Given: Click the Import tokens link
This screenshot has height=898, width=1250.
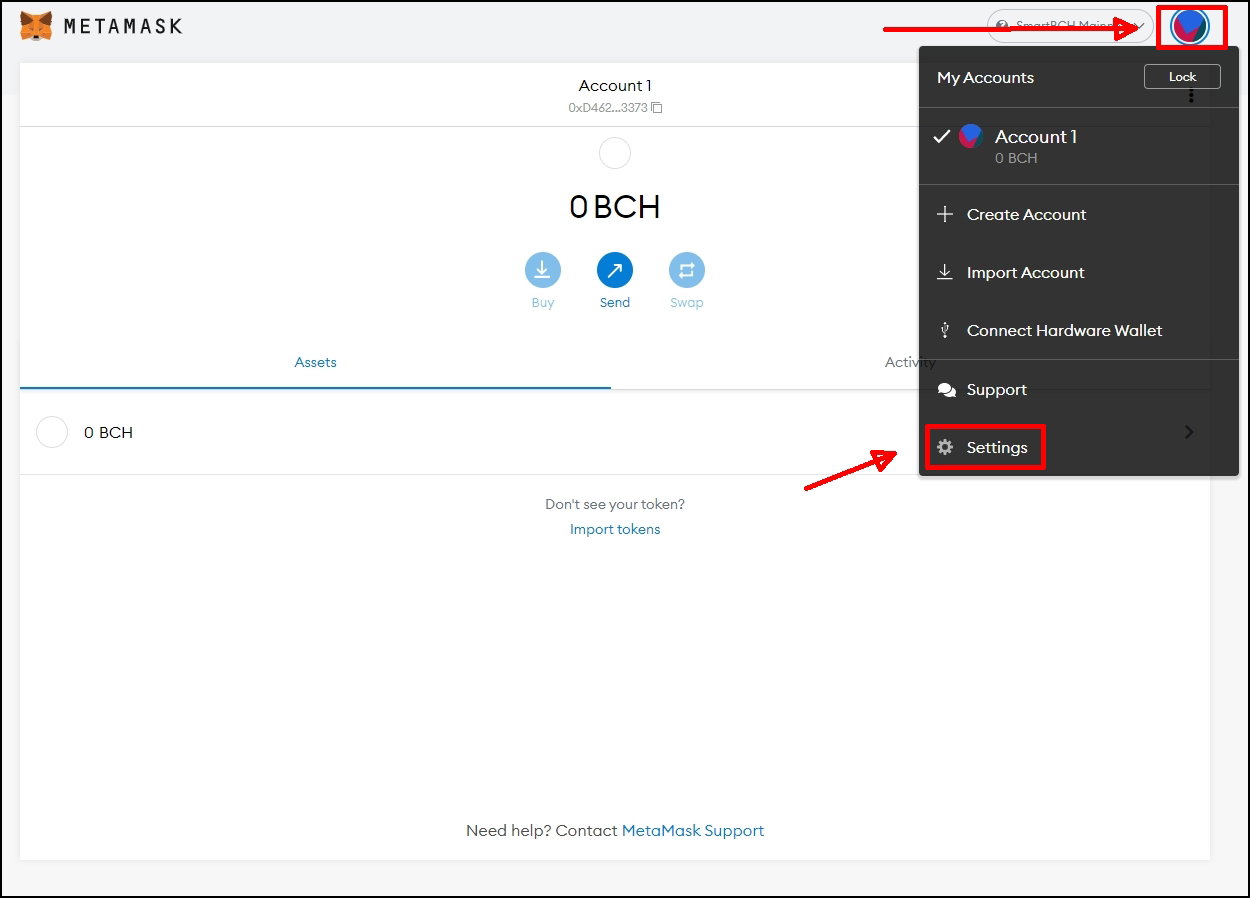Looking at the screenshot, I should (615, 529).
